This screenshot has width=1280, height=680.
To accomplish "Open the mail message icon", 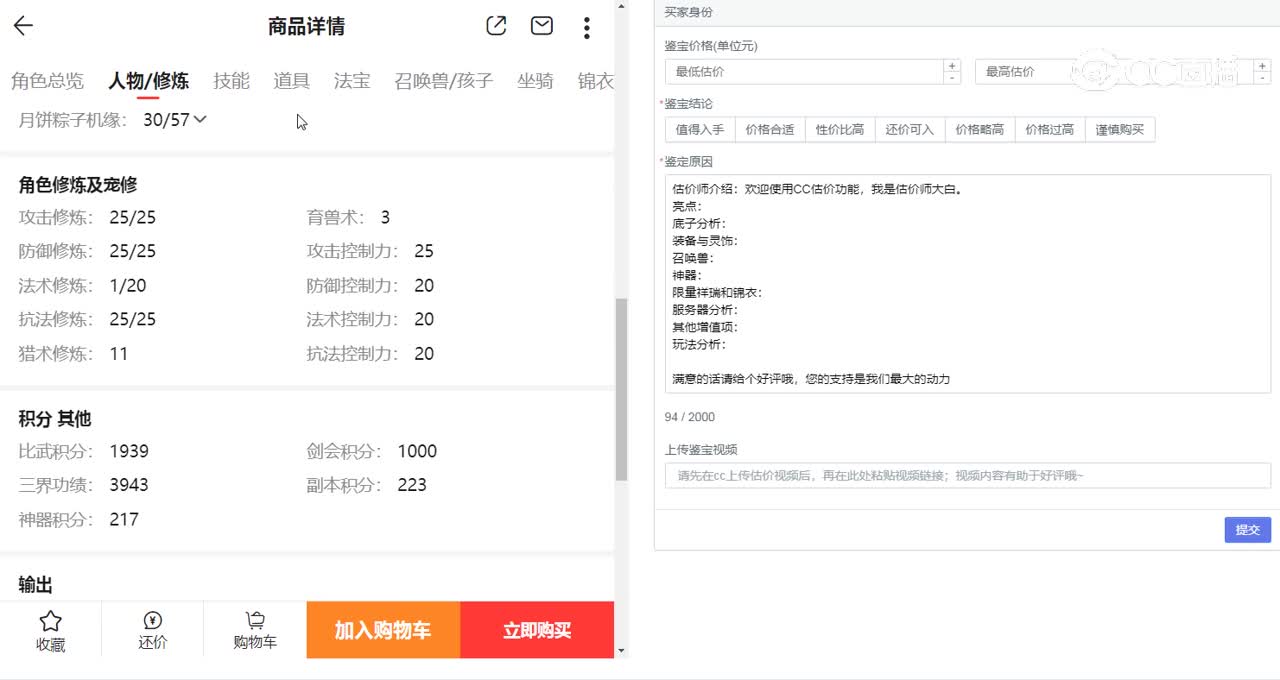I will click(542, 26).
